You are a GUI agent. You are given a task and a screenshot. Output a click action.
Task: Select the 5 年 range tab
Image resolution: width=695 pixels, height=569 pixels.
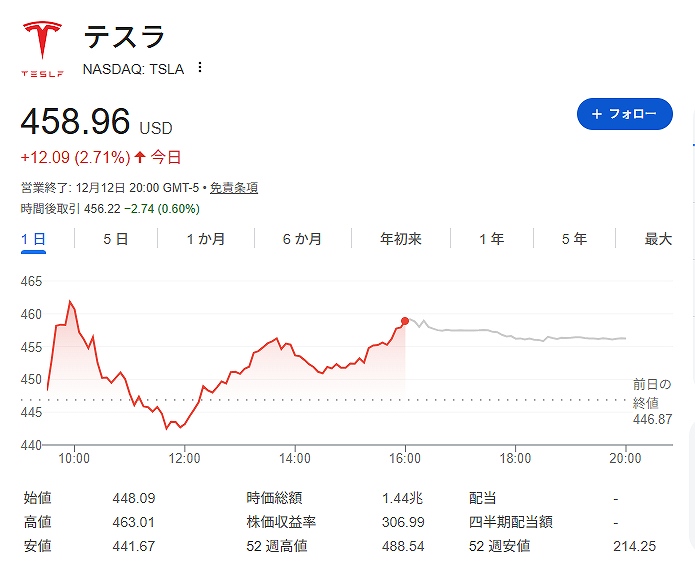point(574,239)
